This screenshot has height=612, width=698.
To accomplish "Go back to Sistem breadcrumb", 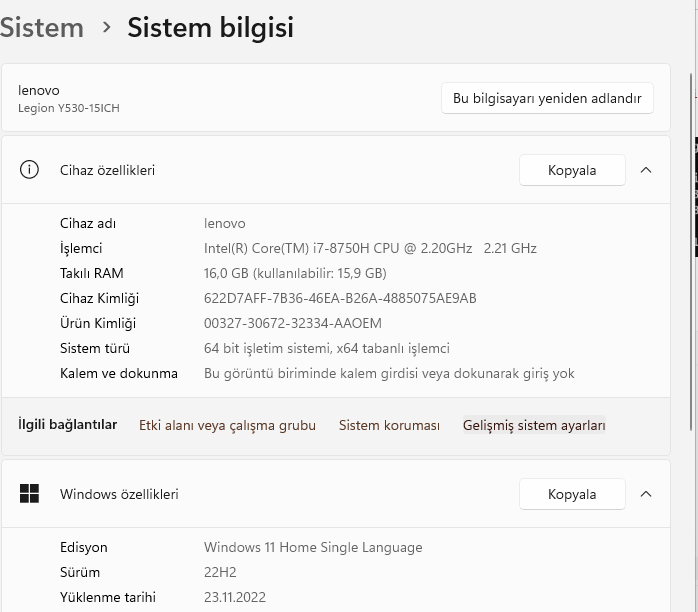I will coord(42,28).
